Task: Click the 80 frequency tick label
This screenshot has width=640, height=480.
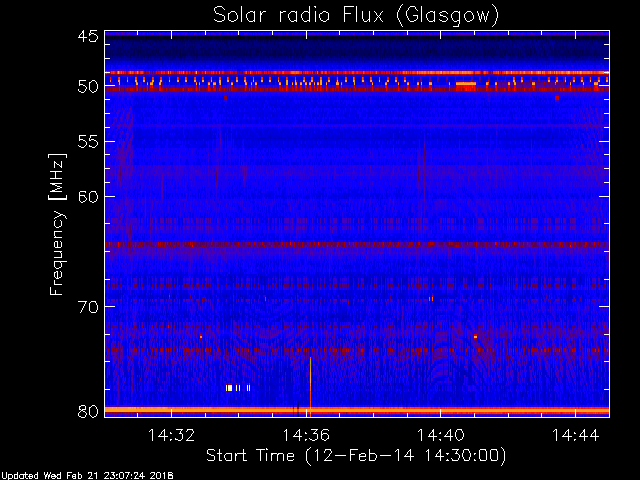Action: point(88,411)
